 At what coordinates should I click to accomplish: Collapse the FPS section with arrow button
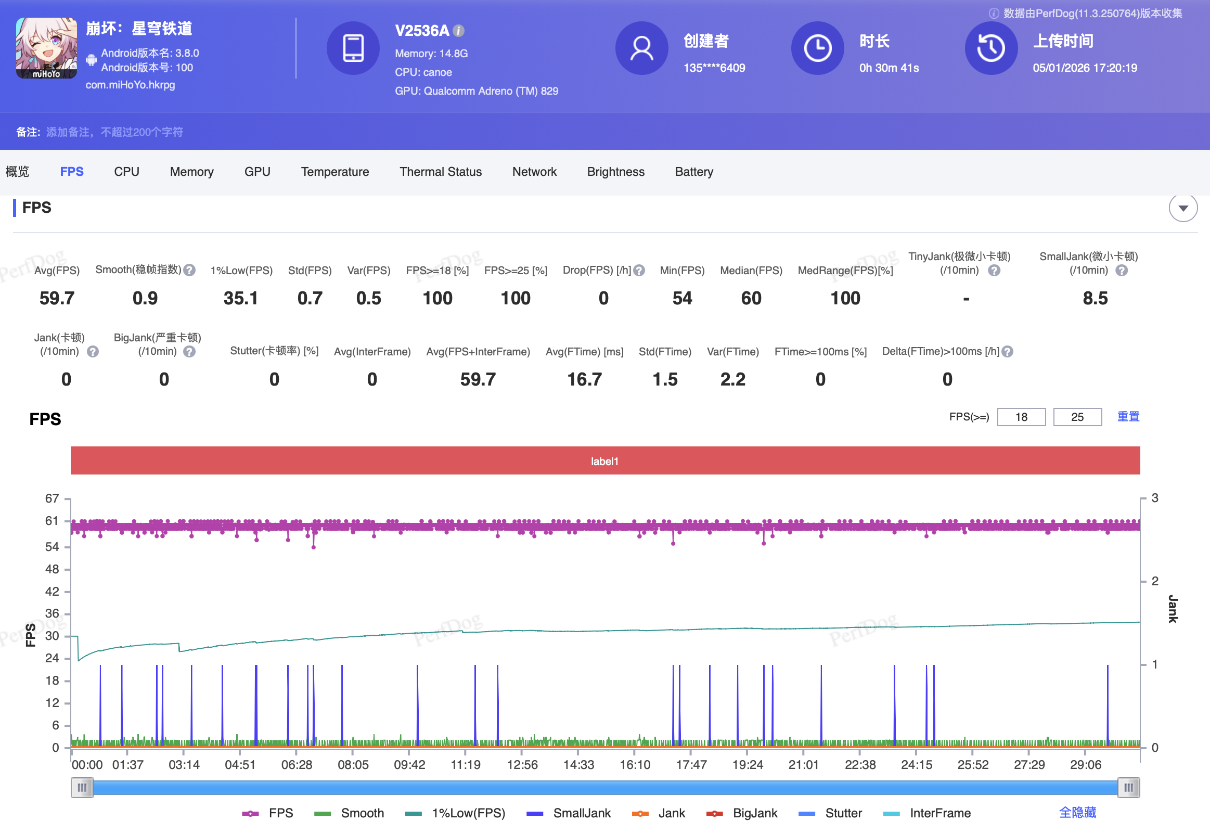[x=1183, y=208]
